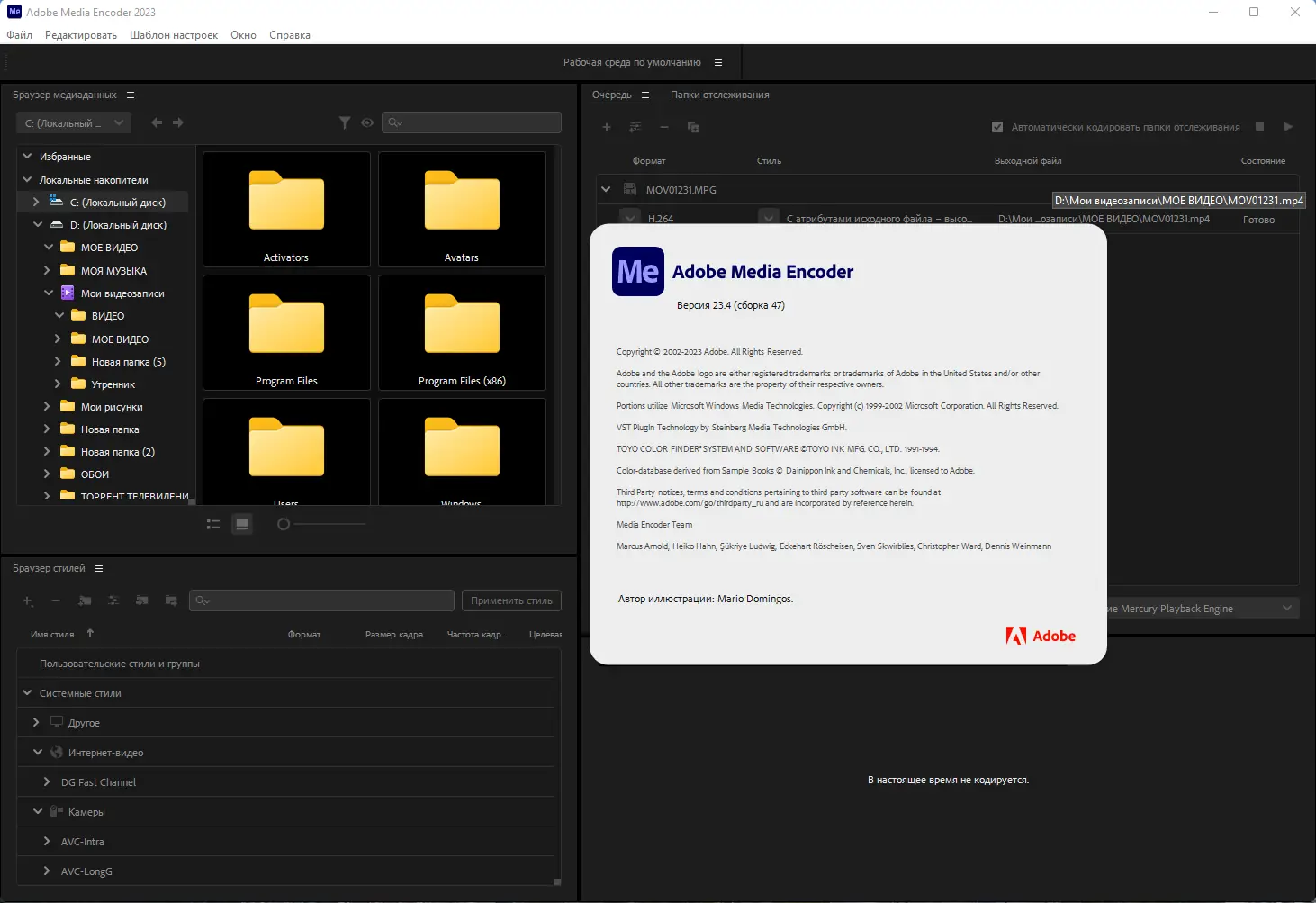Switch to the Watch Folders tab

click(x=718, y=95)
